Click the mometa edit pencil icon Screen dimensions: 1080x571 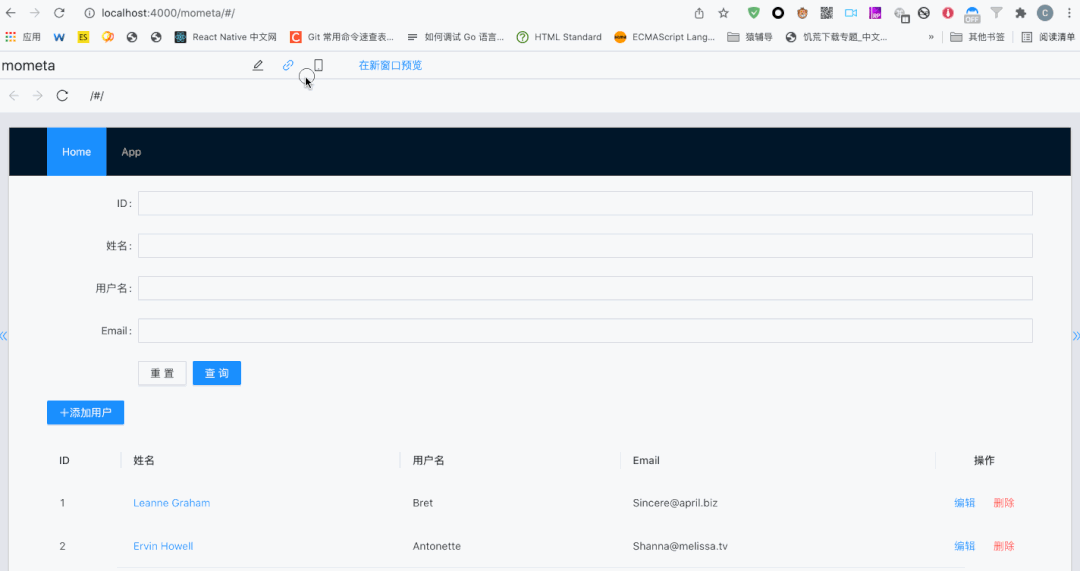pyautogui.click(x=258, y=65)
